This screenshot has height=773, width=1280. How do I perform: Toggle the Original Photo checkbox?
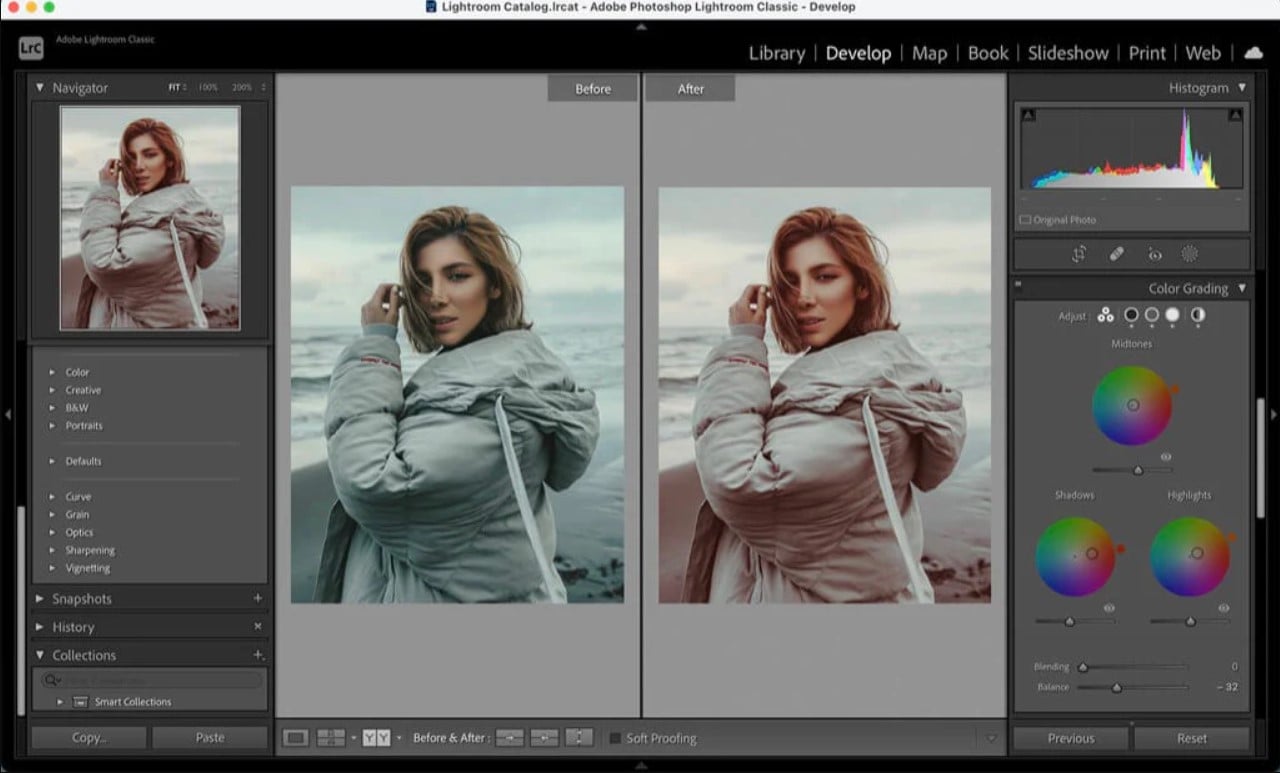pos(1025,220)
